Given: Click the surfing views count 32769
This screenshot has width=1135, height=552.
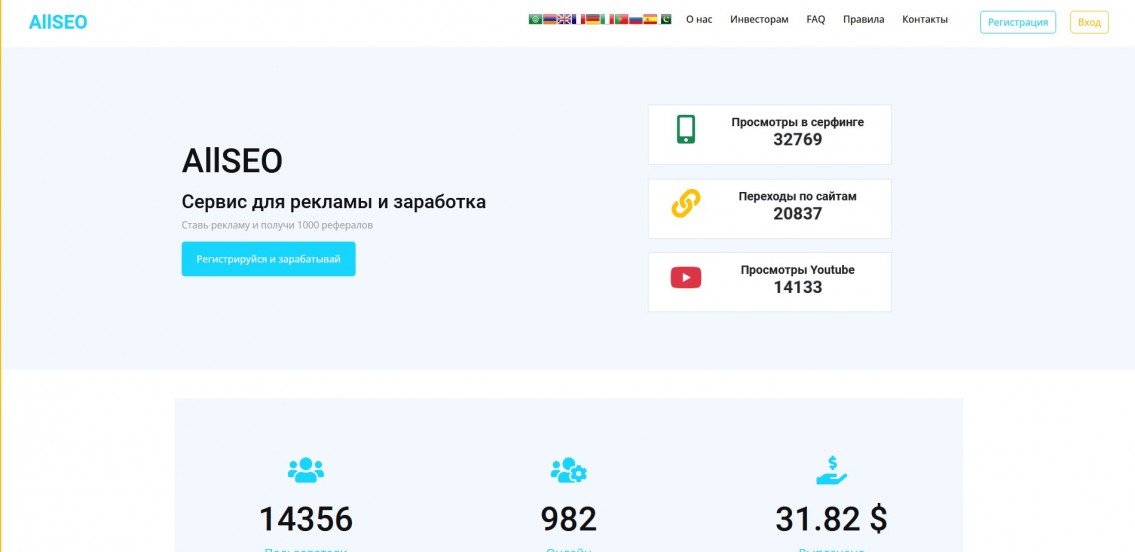Looking at the screenshot, I should (798, 140).
